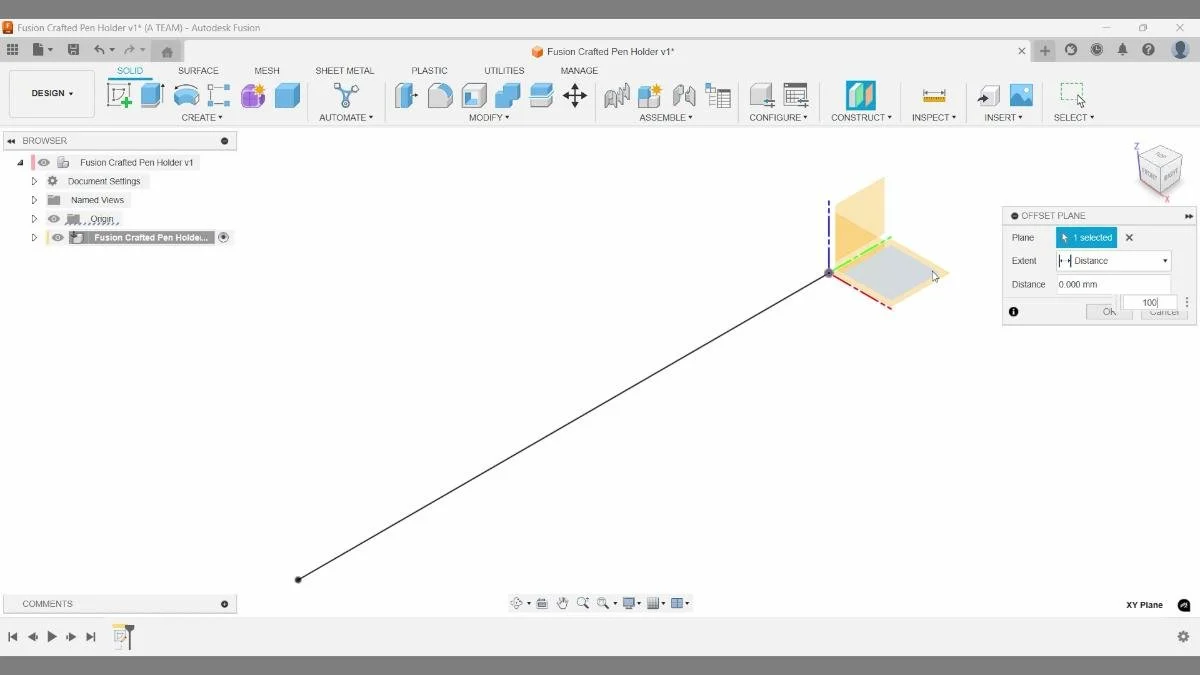Open the ASSEMBLE dropdown menu
This screenshot has width=1200, height=675.
[x=666, y=118]
